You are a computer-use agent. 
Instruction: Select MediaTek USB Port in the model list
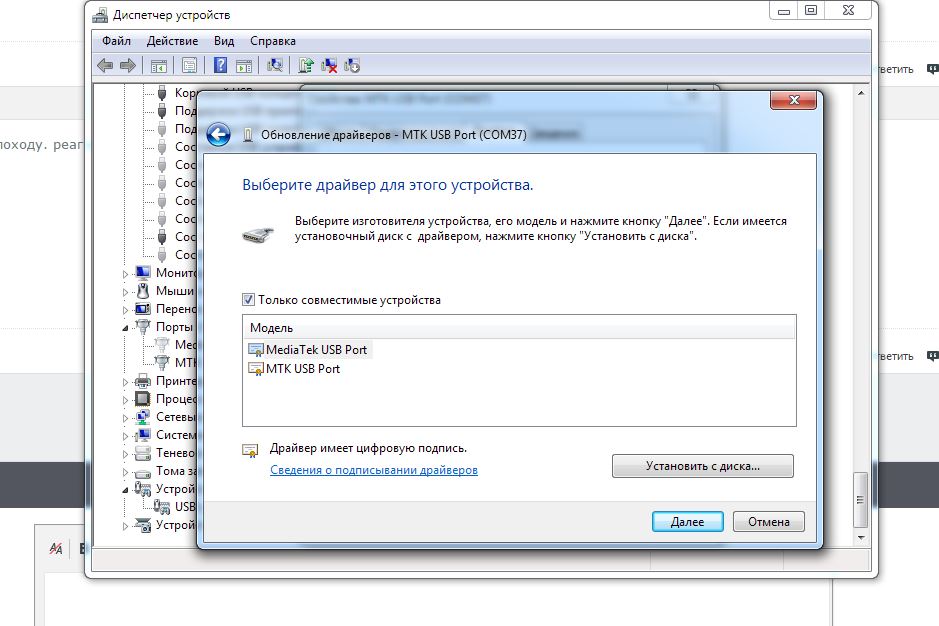click(x=309, y=350)
